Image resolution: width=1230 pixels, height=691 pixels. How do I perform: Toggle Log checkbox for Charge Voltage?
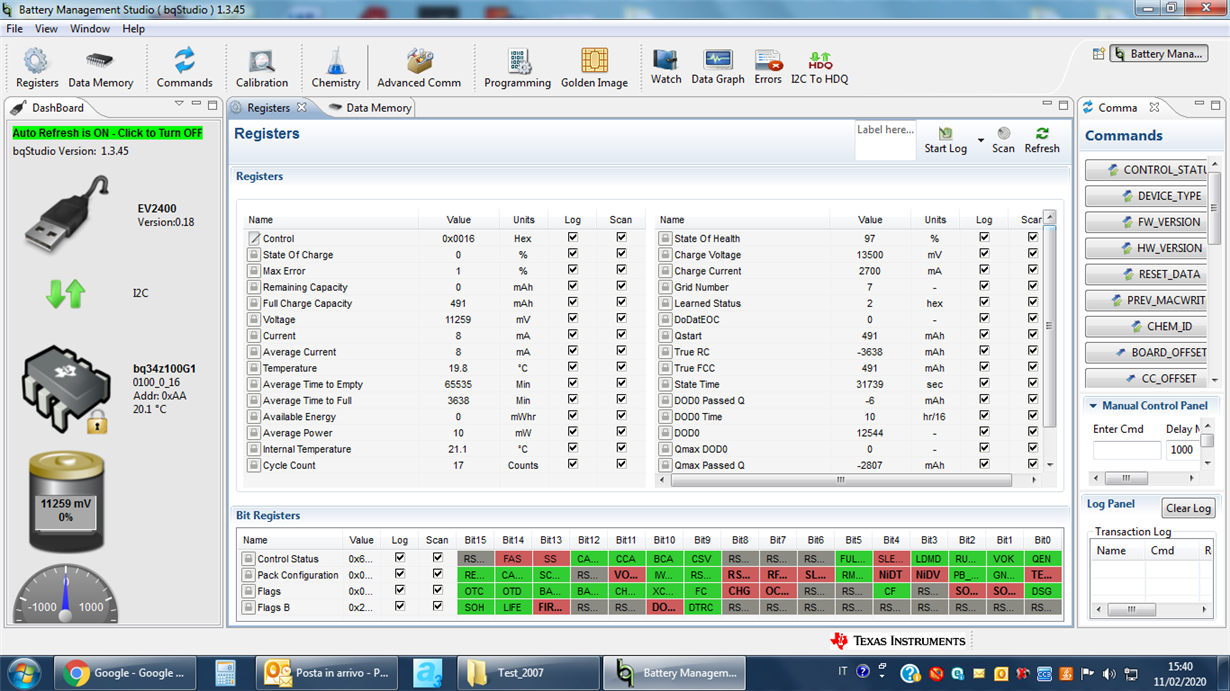984,254
